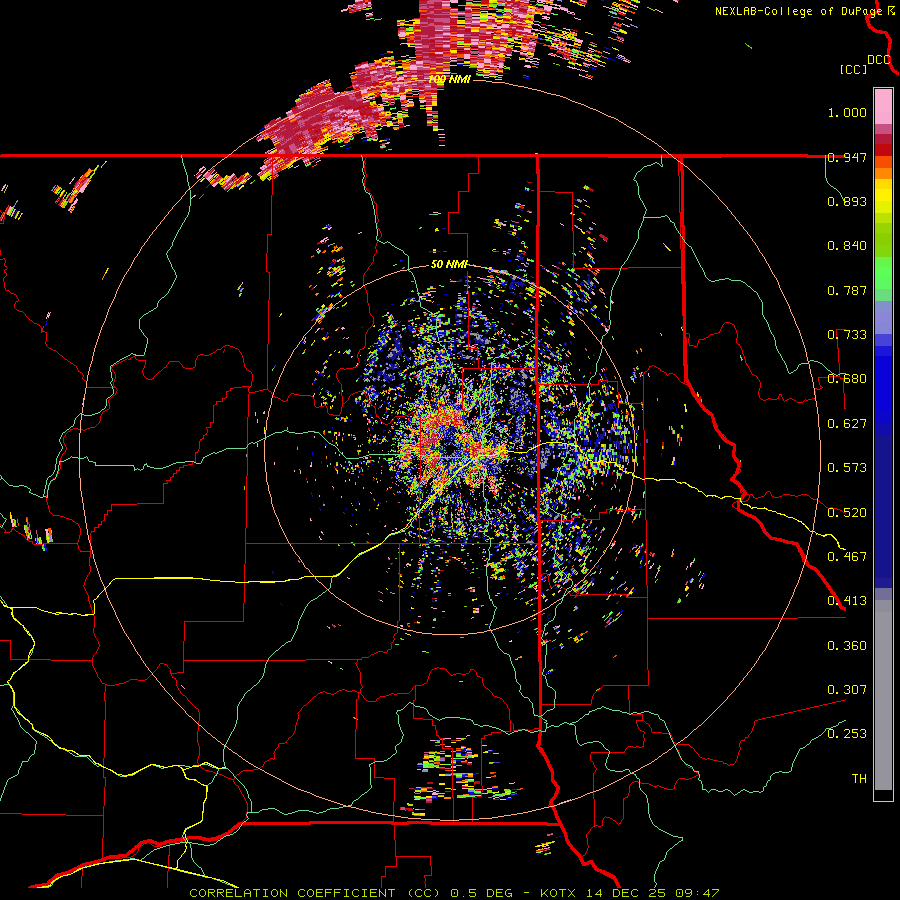Click the 100 NMI range ring label

[449, 79]
